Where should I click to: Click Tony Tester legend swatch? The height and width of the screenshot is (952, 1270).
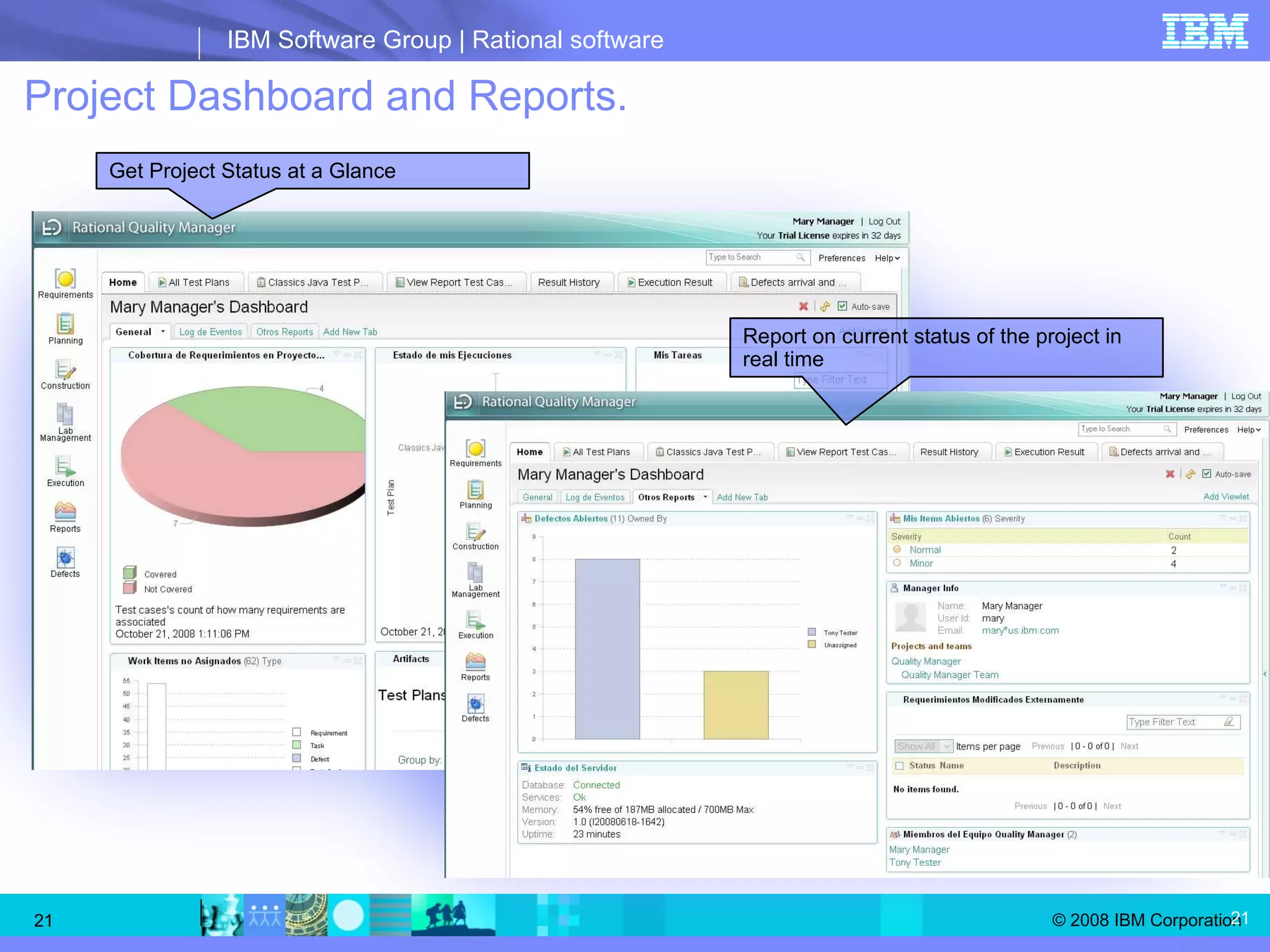click(812, 632)
